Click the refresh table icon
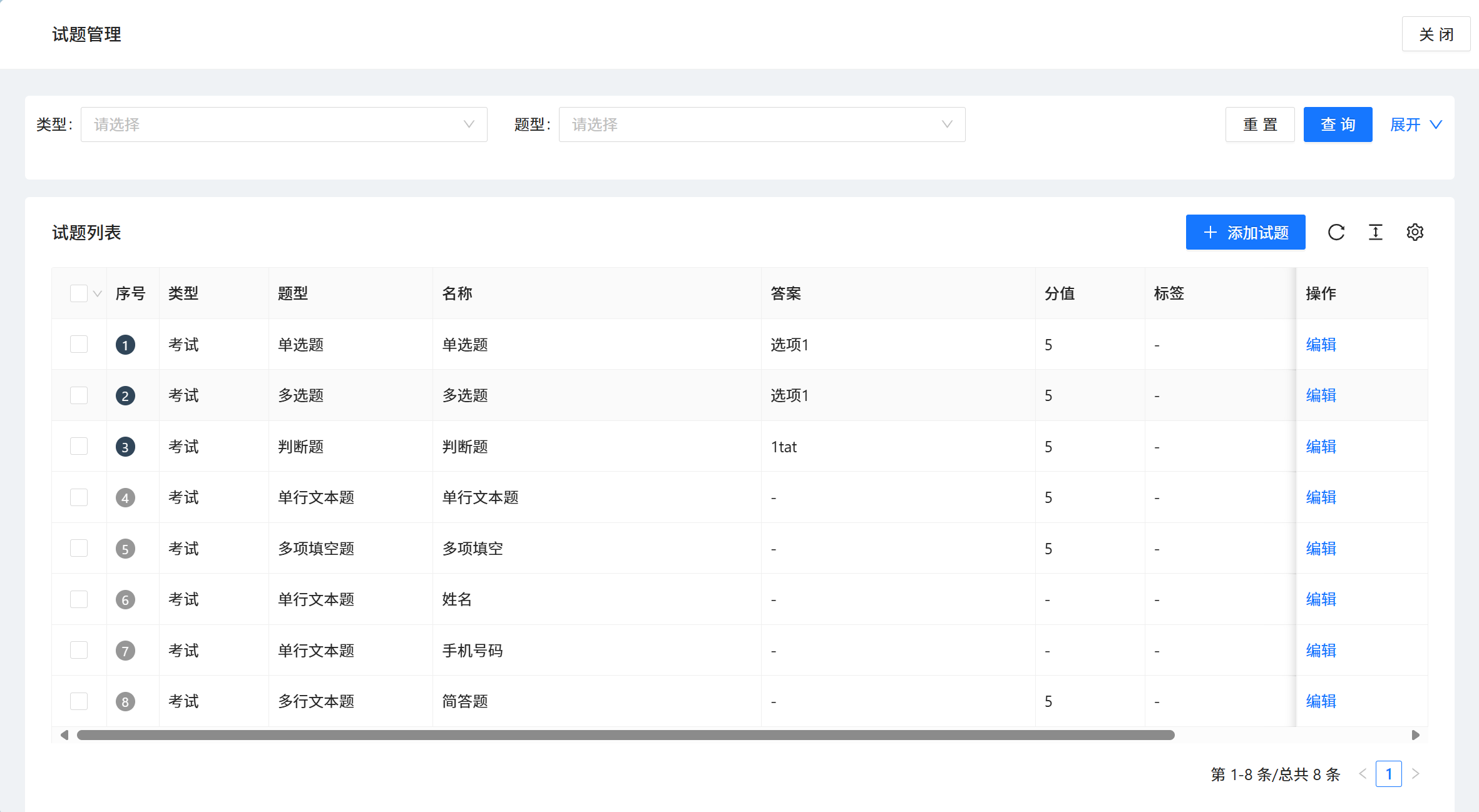The width and height of the screenshot is (1479, 812). [x=1336, y=232]
